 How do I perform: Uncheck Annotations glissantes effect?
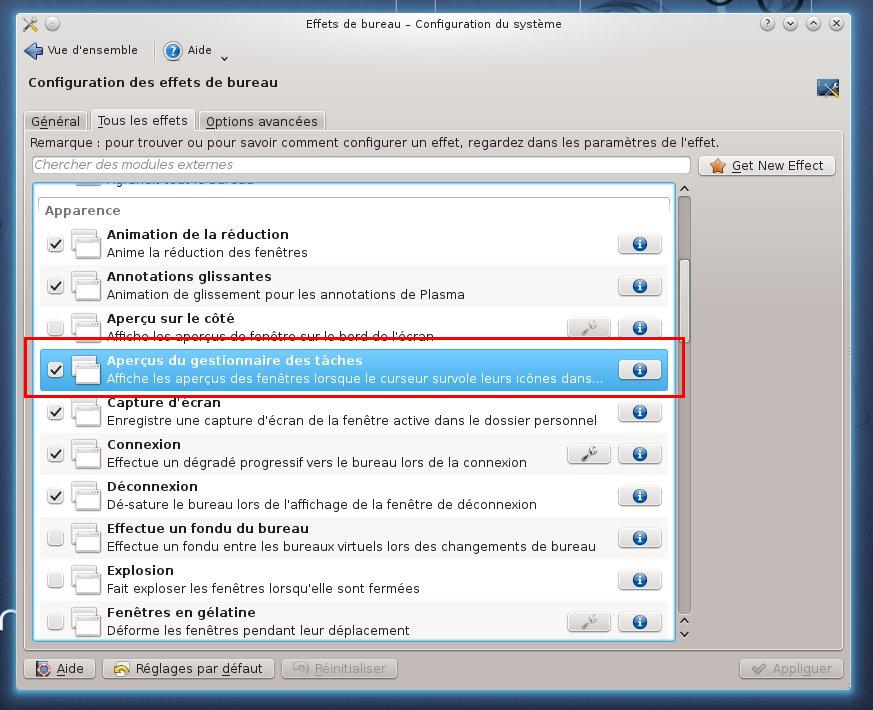pos(55,286)
